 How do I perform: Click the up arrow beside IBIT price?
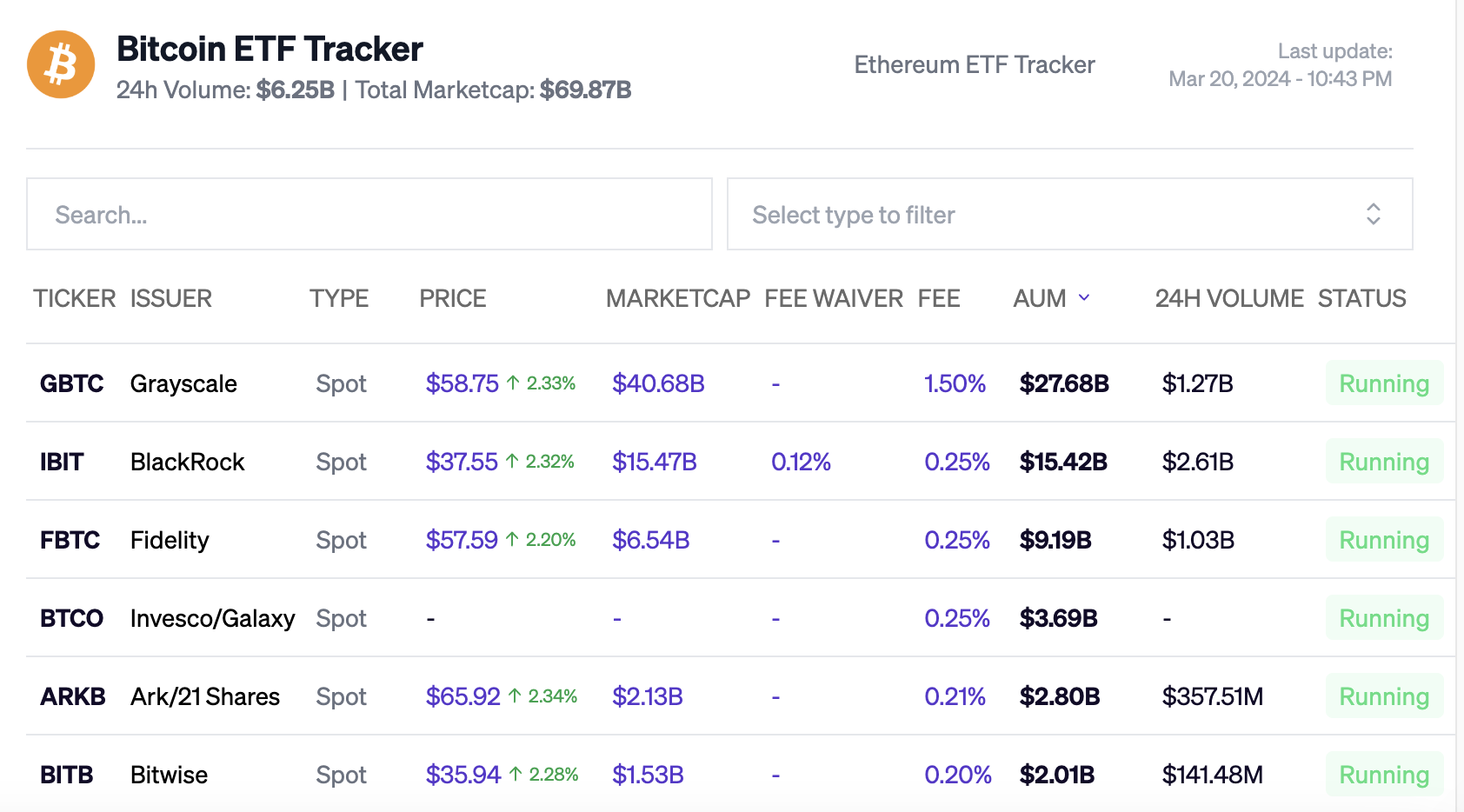coord(513,461)
